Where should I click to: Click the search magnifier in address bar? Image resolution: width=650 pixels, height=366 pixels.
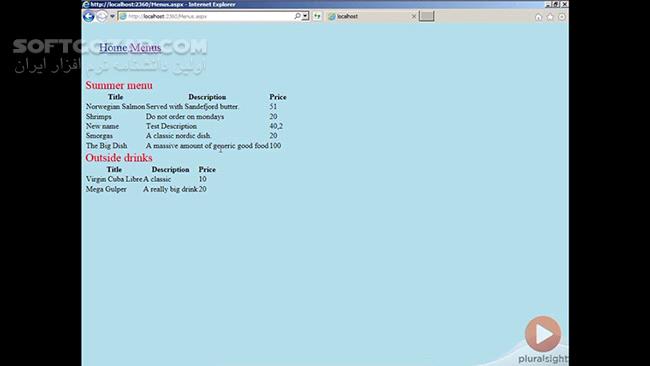297,16
